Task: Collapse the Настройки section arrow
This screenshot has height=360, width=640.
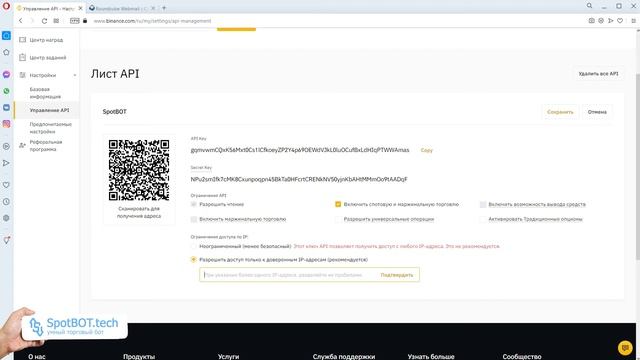Action: tap(75, 76)
